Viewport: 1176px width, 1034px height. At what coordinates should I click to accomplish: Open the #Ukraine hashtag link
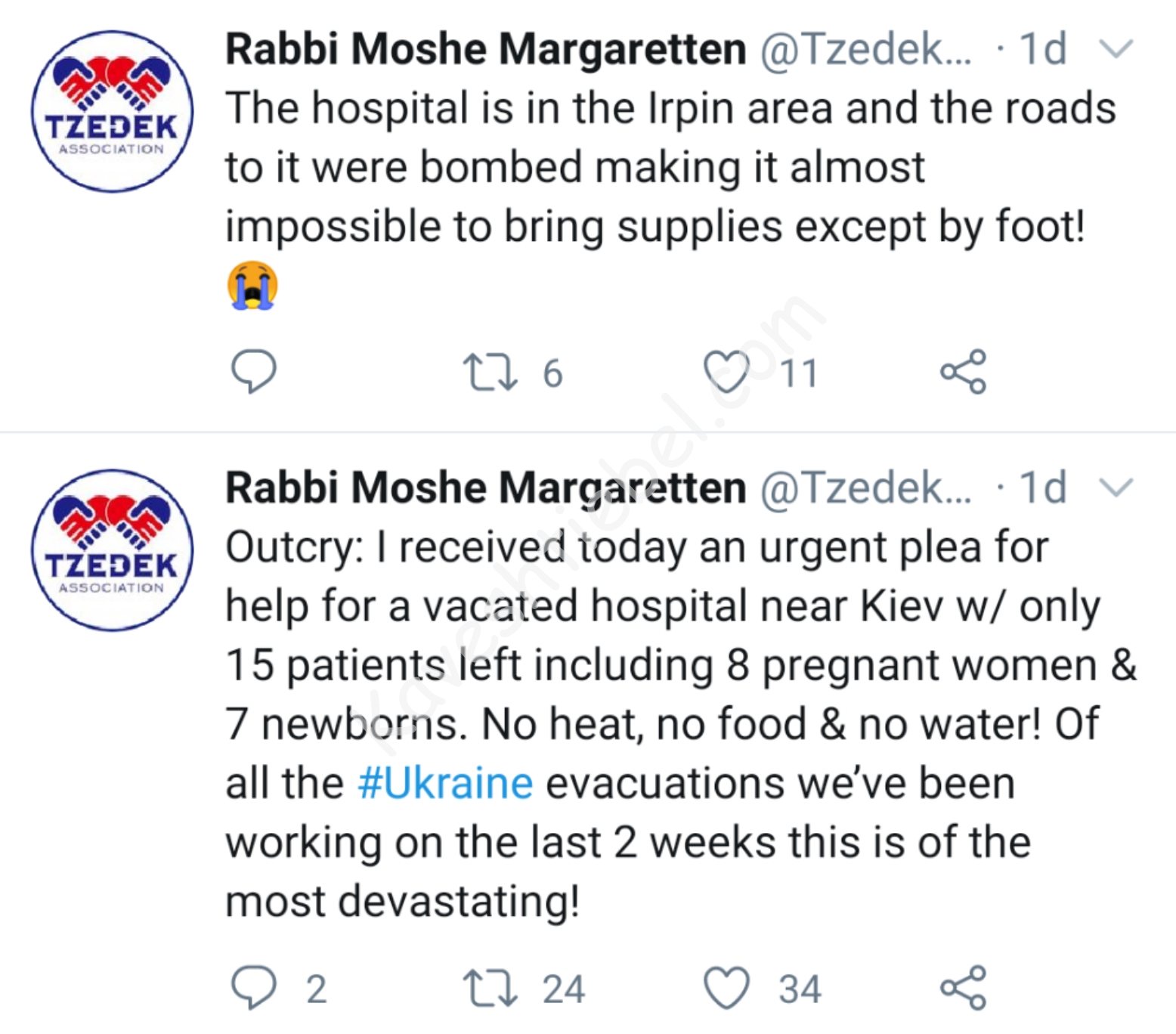(x=446, y=783)
